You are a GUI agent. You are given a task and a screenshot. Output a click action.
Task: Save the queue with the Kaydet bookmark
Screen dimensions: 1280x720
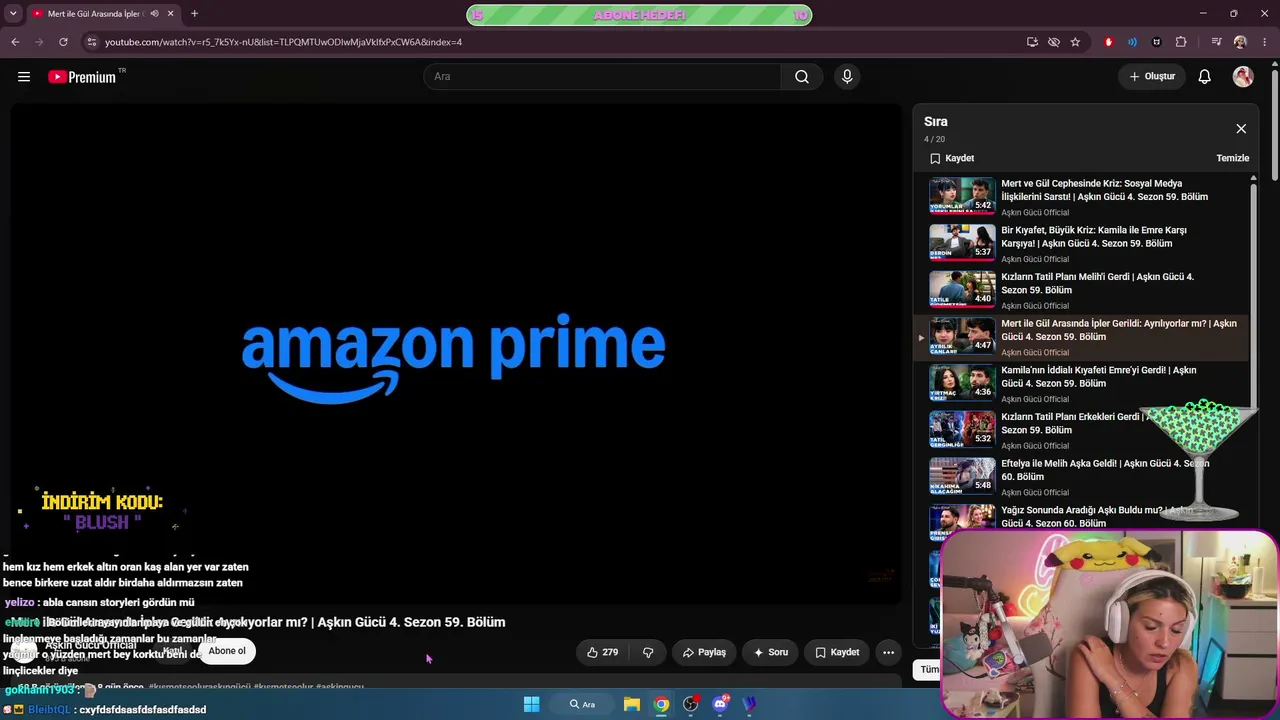click(x=951, y=158)
